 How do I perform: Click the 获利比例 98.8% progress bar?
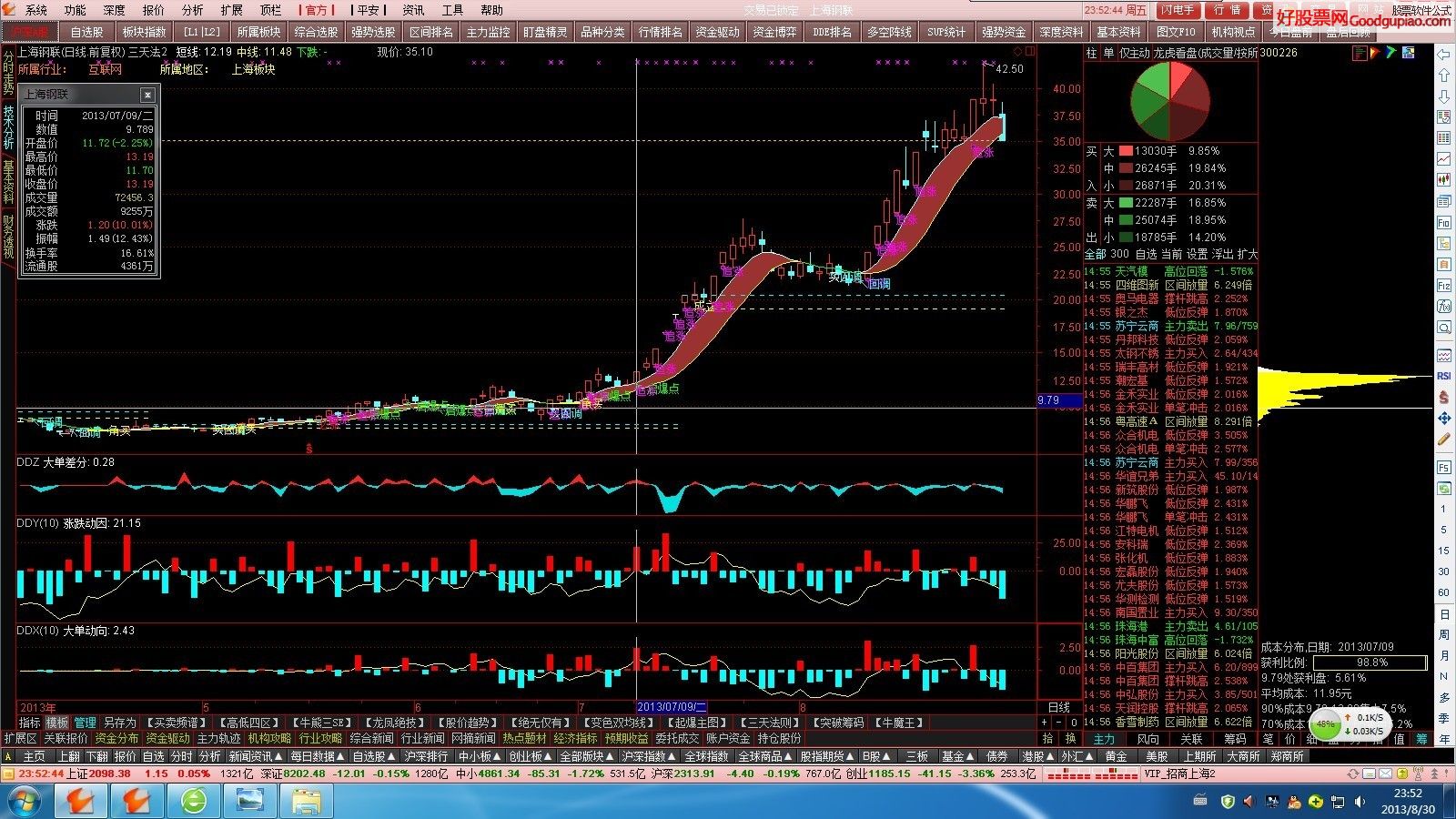[1371, 662]
